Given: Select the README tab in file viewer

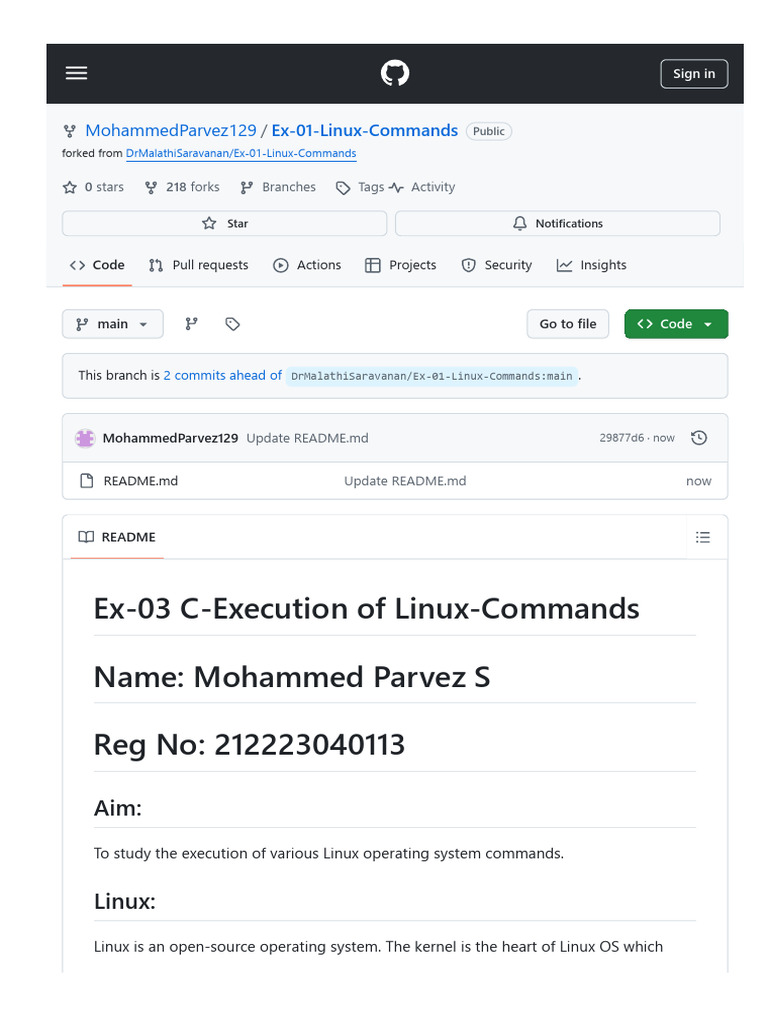Looking at the screenshot, I should [x=117, y=537].
